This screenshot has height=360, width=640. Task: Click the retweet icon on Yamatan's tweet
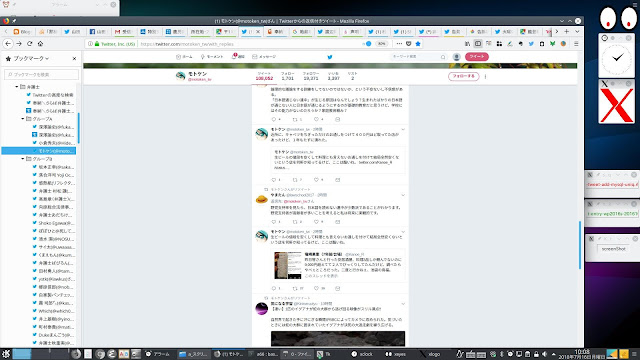click(295, 222)
